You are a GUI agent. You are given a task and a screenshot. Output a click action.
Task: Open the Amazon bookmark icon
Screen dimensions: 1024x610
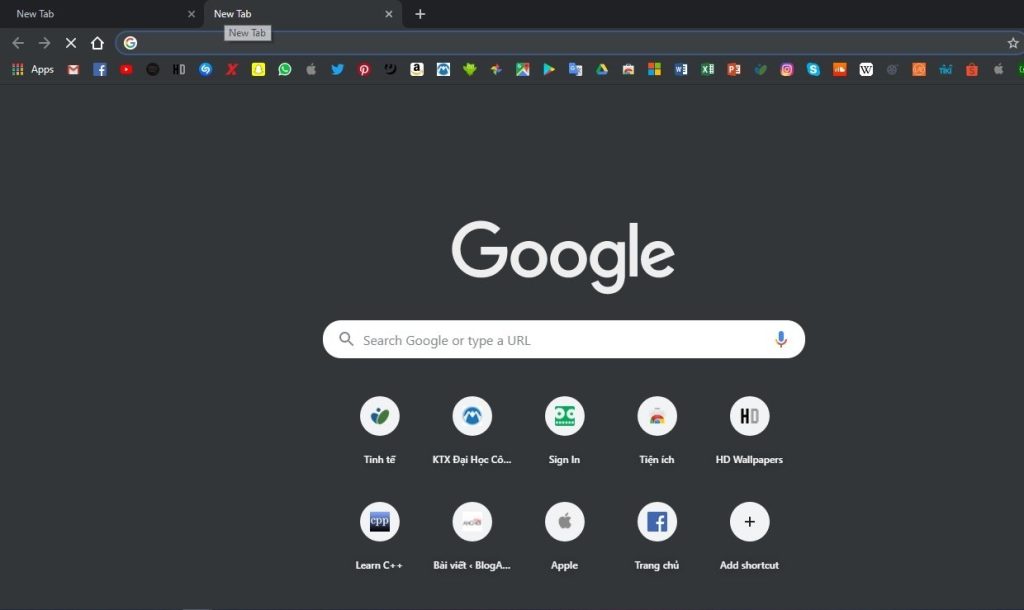point(417,69)
